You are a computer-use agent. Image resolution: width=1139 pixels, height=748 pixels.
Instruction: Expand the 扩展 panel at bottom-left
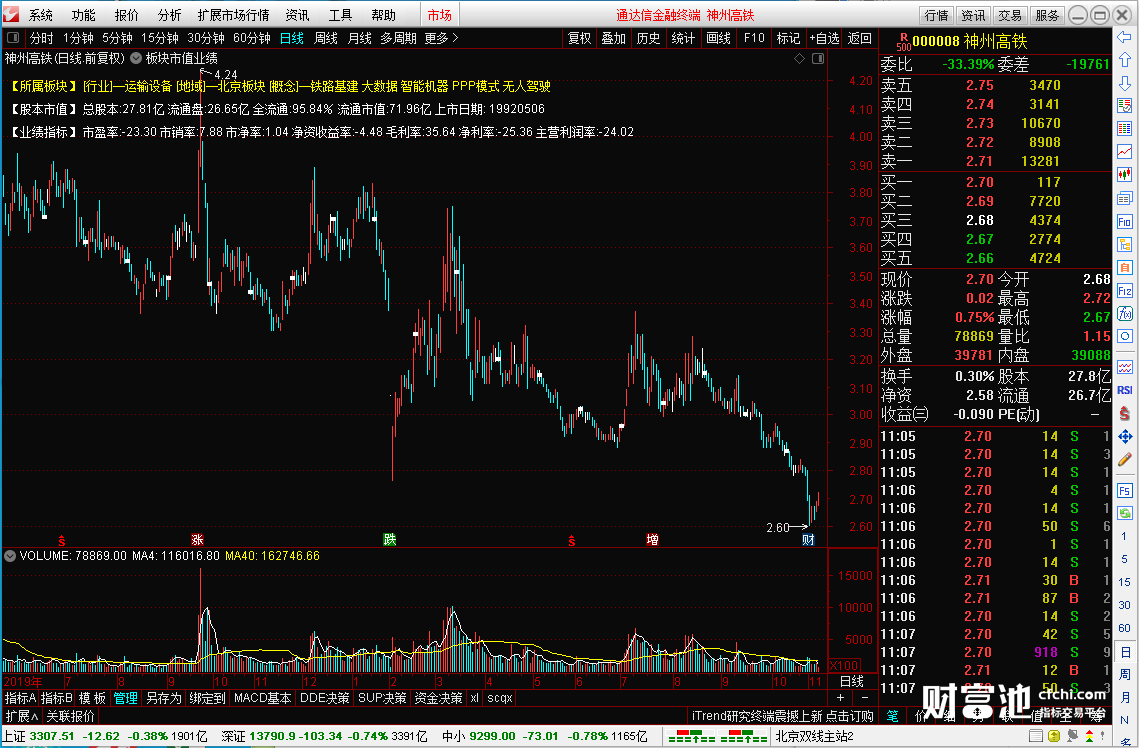[x=22, y=716]
